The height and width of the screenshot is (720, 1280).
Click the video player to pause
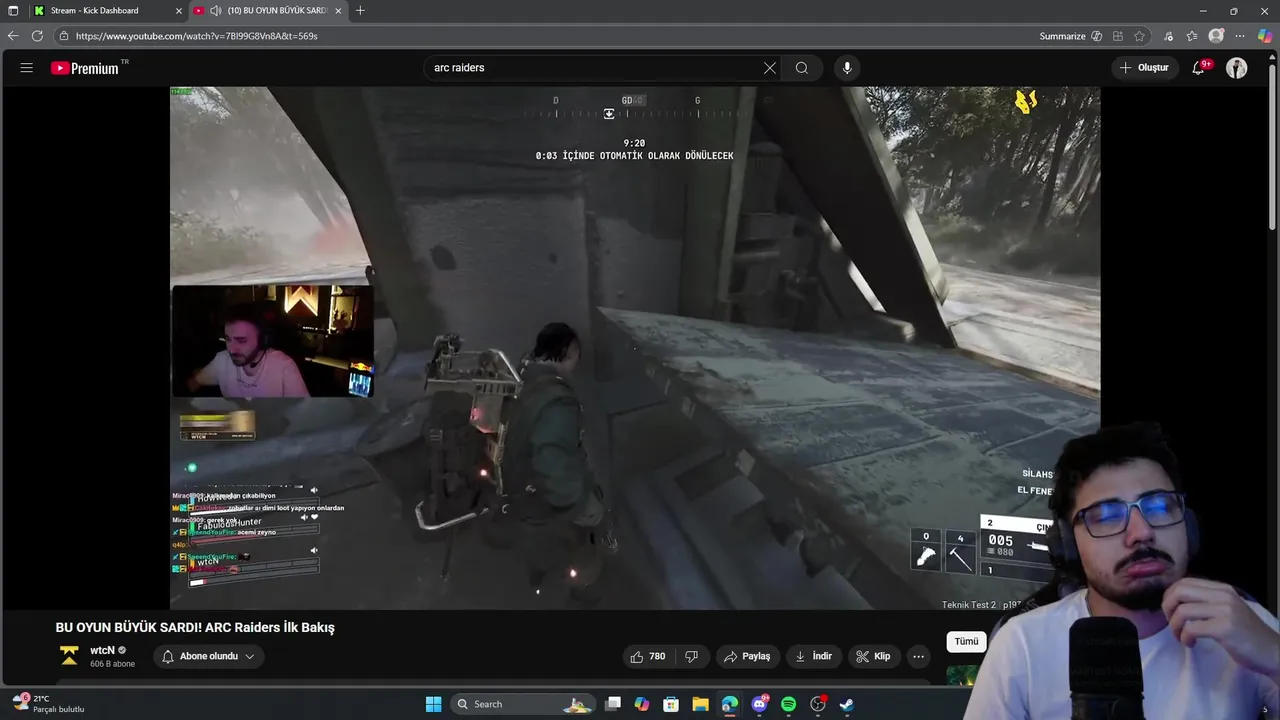point(635,348)
